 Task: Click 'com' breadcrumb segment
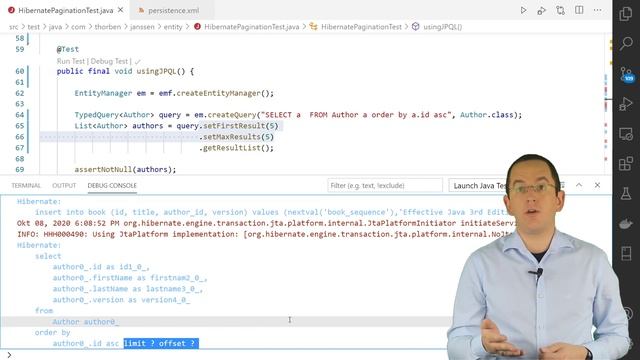pyautogui.click(x=78, y=27)
